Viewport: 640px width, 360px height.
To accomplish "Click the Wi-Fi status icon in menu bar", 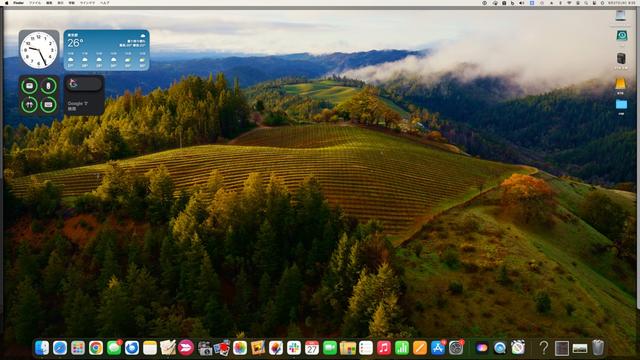I will coord(569,3).
